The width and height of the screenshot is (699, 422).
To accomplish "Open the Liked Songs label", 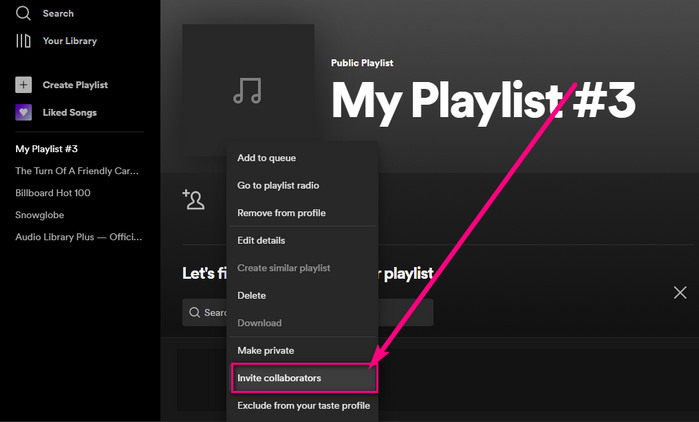I will click(70, 112).
